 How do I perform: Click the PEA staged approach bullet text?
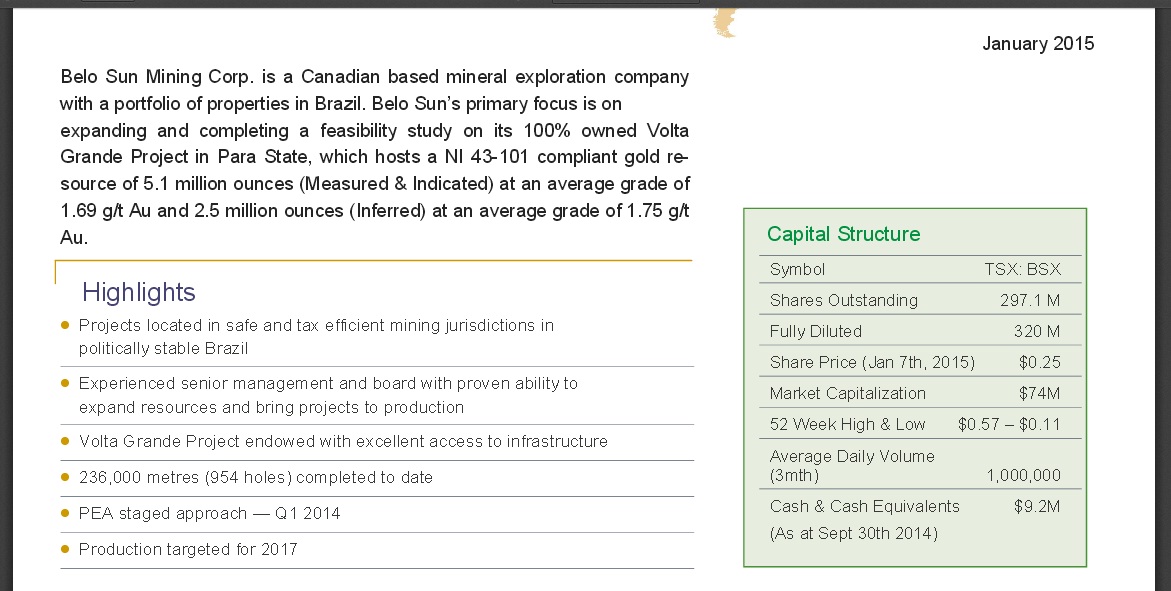[209, 514]
